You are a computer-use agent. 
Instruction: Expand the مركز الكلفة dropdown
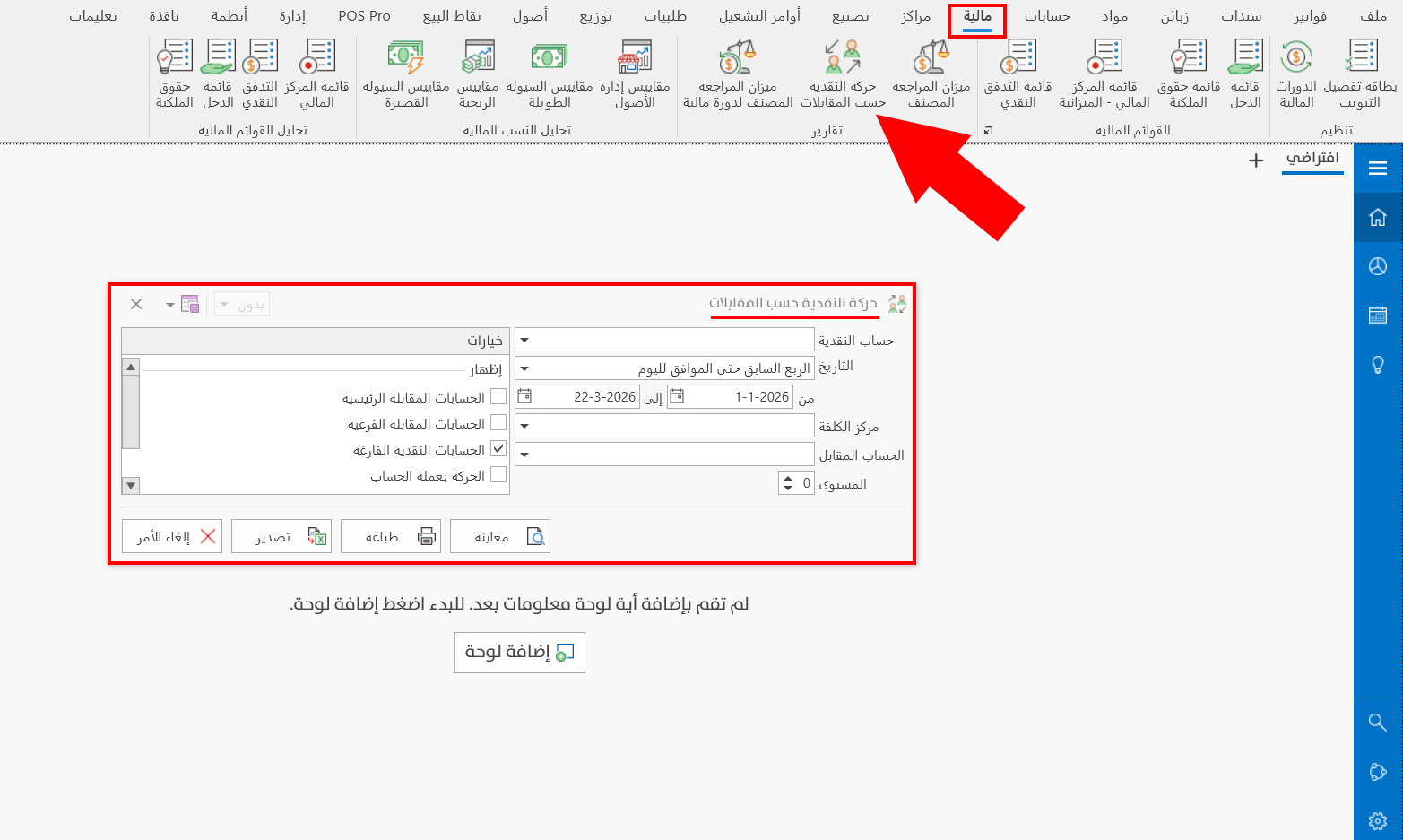525,427
